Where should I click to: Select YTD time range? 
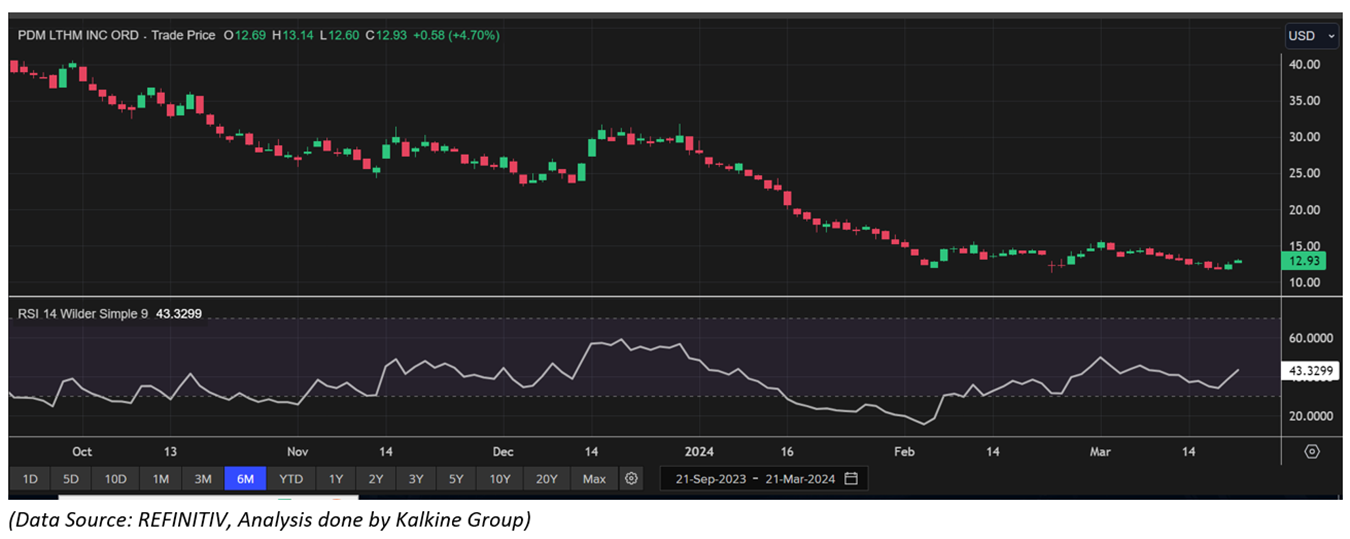[x=291, y=479]
